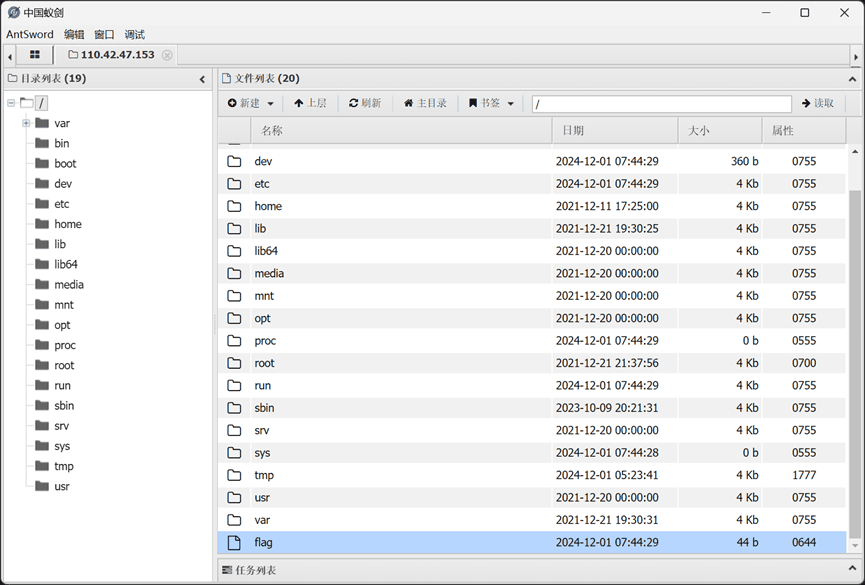
Task: Click the file list vertical scrollbar
Action: (855, 350)
